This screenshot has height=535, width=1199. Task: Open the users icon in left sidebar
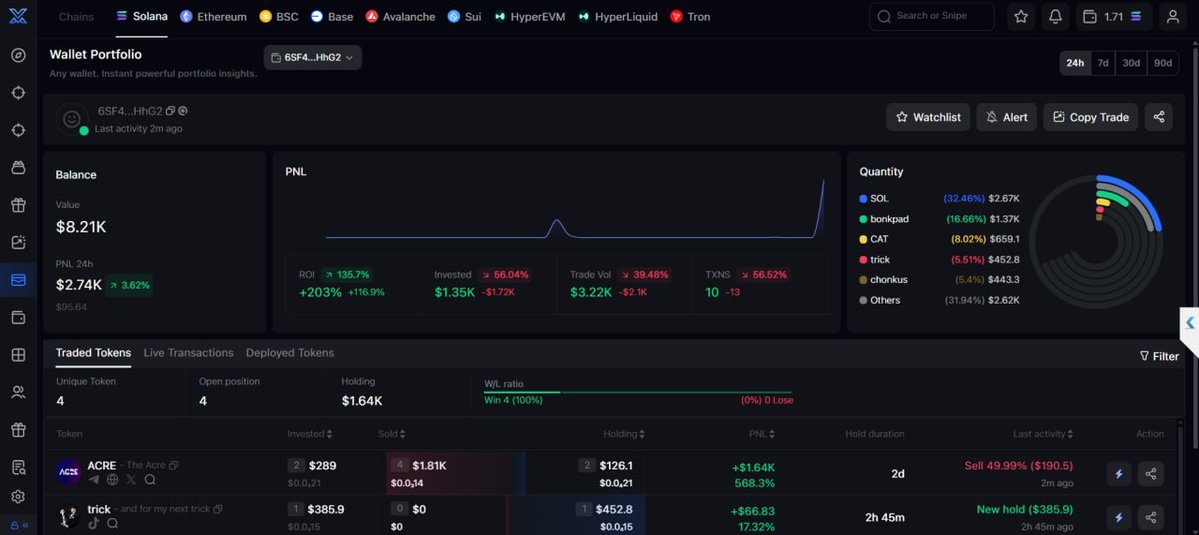tap(18, 393)
